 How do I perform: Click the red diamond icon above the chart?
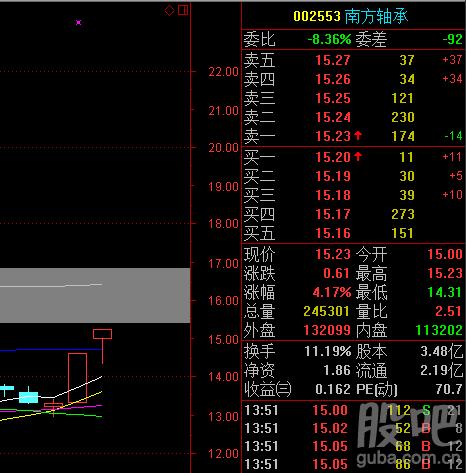coord(169,10)
